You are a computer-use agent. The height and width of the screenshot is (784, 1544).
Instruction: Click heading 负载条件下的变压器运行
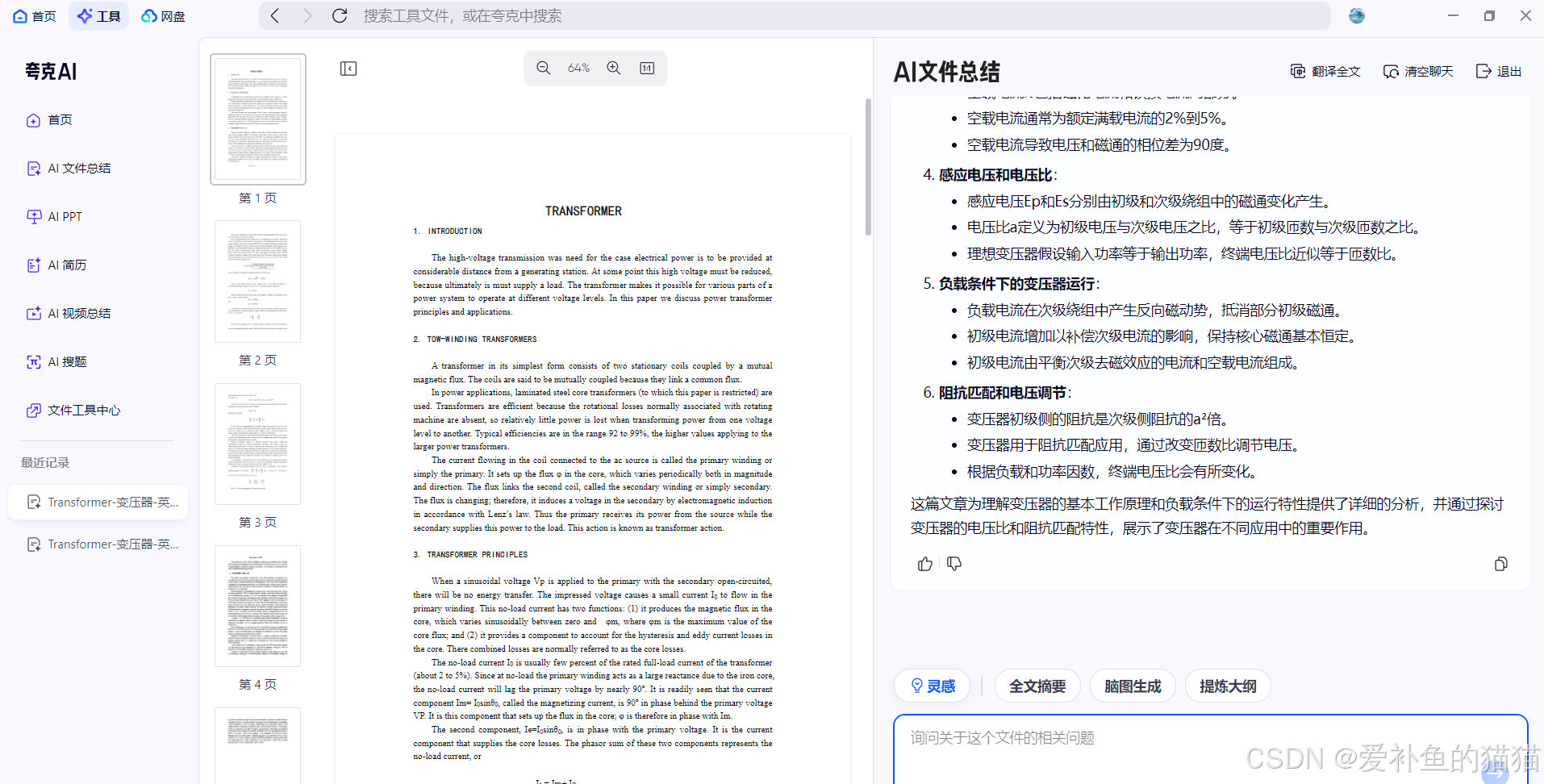point(1016,284)
